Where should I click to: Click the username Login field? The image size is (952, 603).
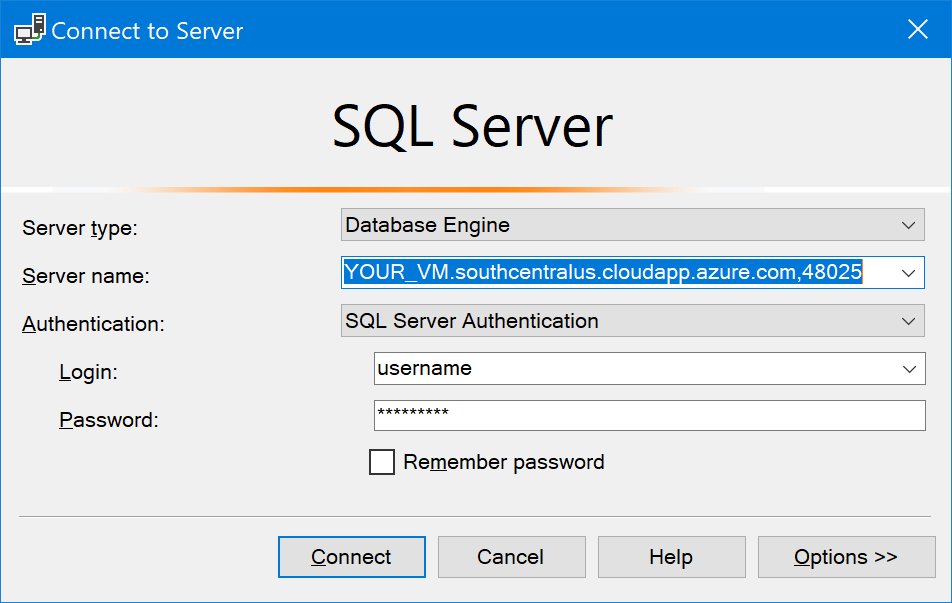click(x=600, y=369)
